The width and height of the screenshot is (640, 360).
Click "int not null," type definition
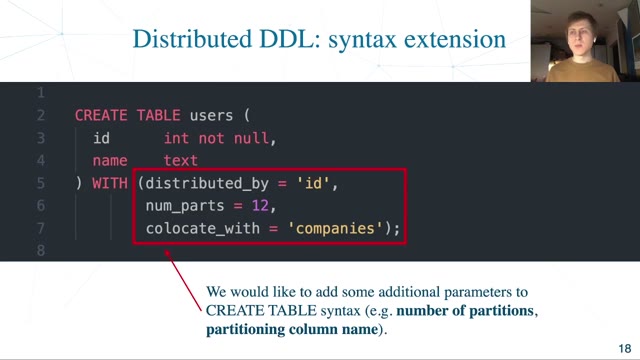click(220, 138)
